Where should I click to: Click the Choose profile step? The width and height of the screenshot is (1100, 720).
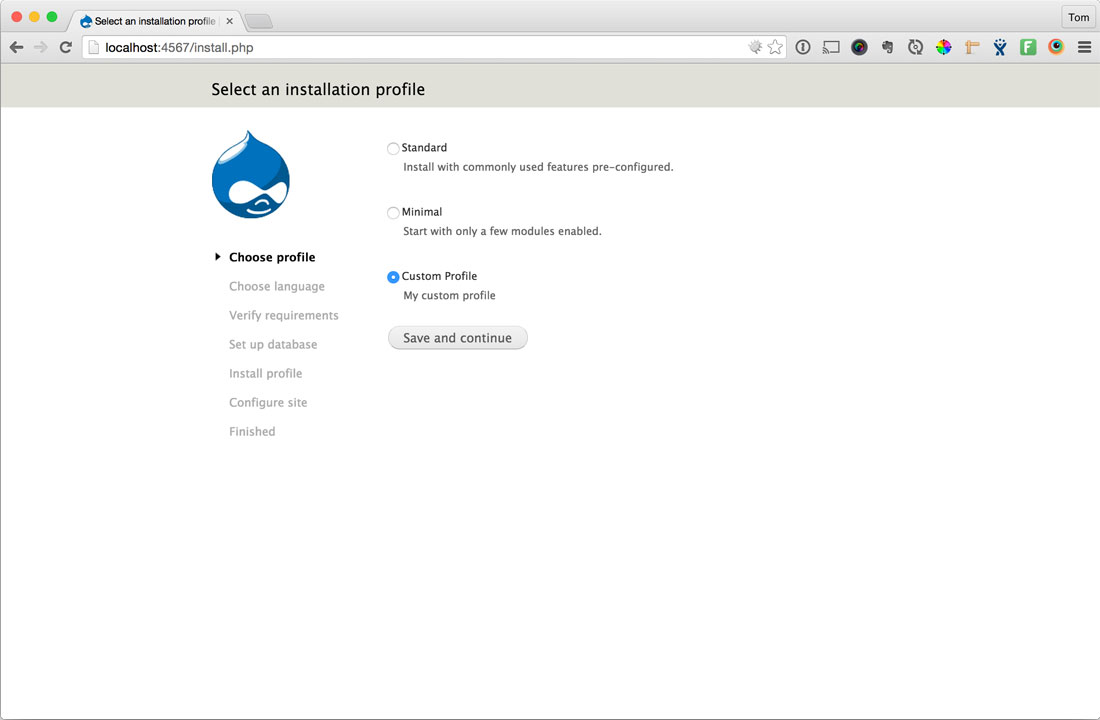(x=272, y=257)
